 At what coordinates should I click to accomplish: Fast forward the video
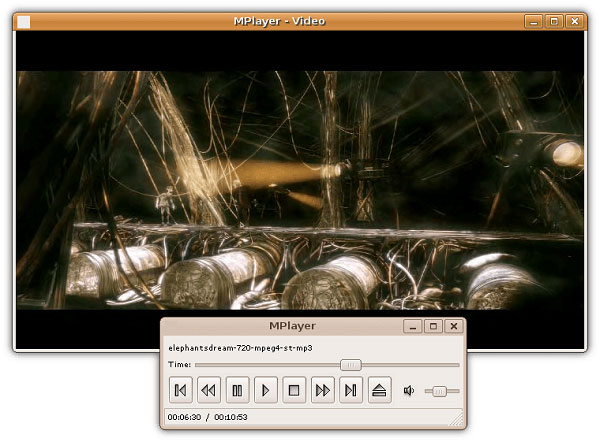point(323,390)
